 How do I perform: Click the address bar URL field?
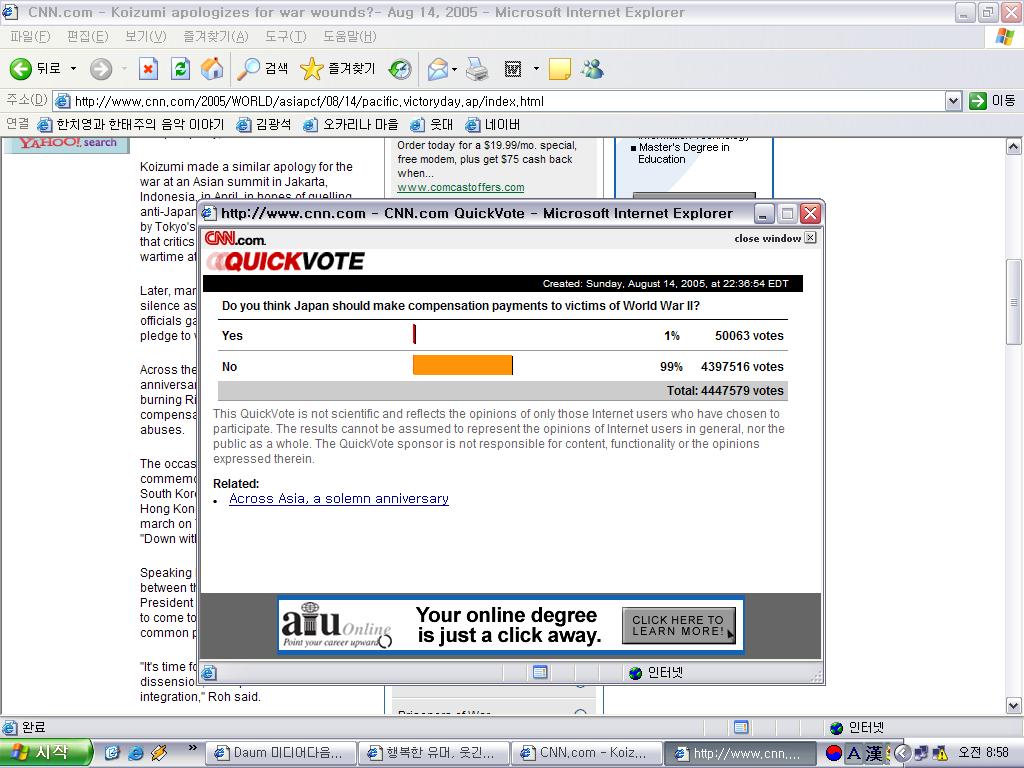point(499,101)
